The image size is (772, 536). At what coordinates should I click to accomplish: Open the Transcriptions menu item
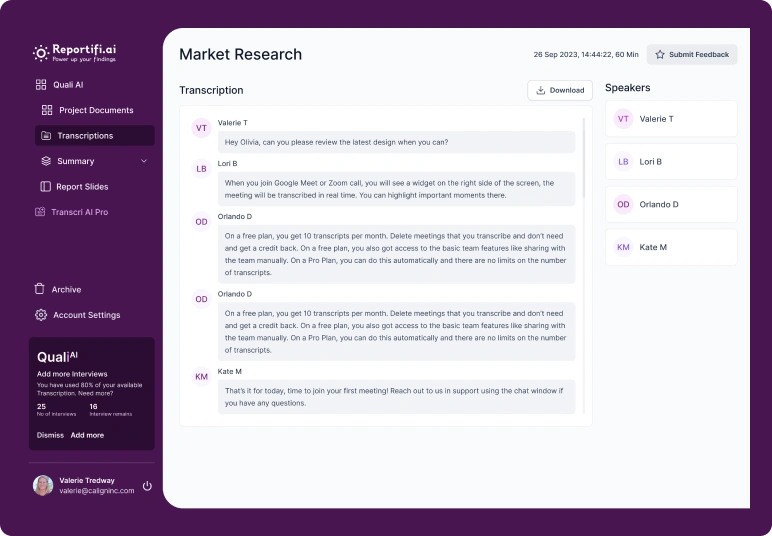(85, 136)
